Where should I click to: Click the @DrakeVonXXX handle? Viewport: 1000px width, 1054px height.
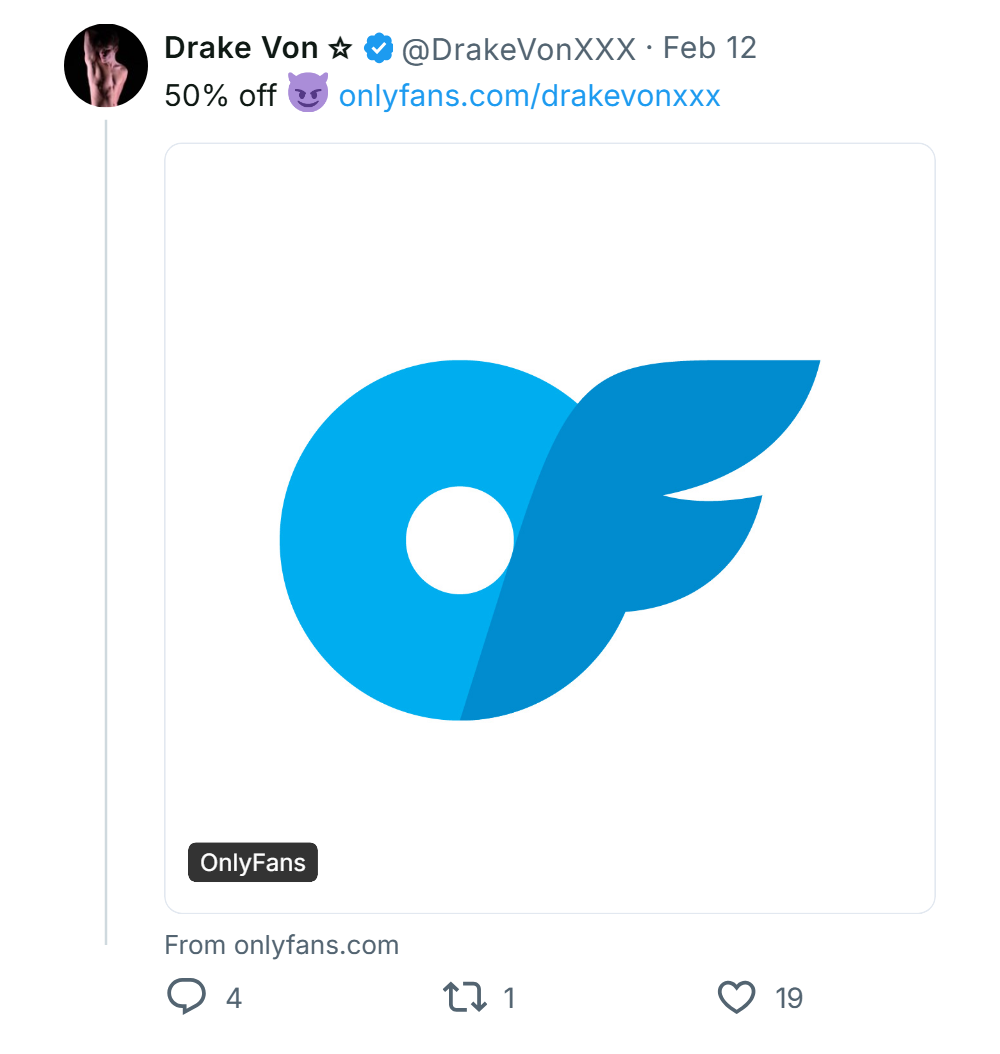[x=518, y=46]
